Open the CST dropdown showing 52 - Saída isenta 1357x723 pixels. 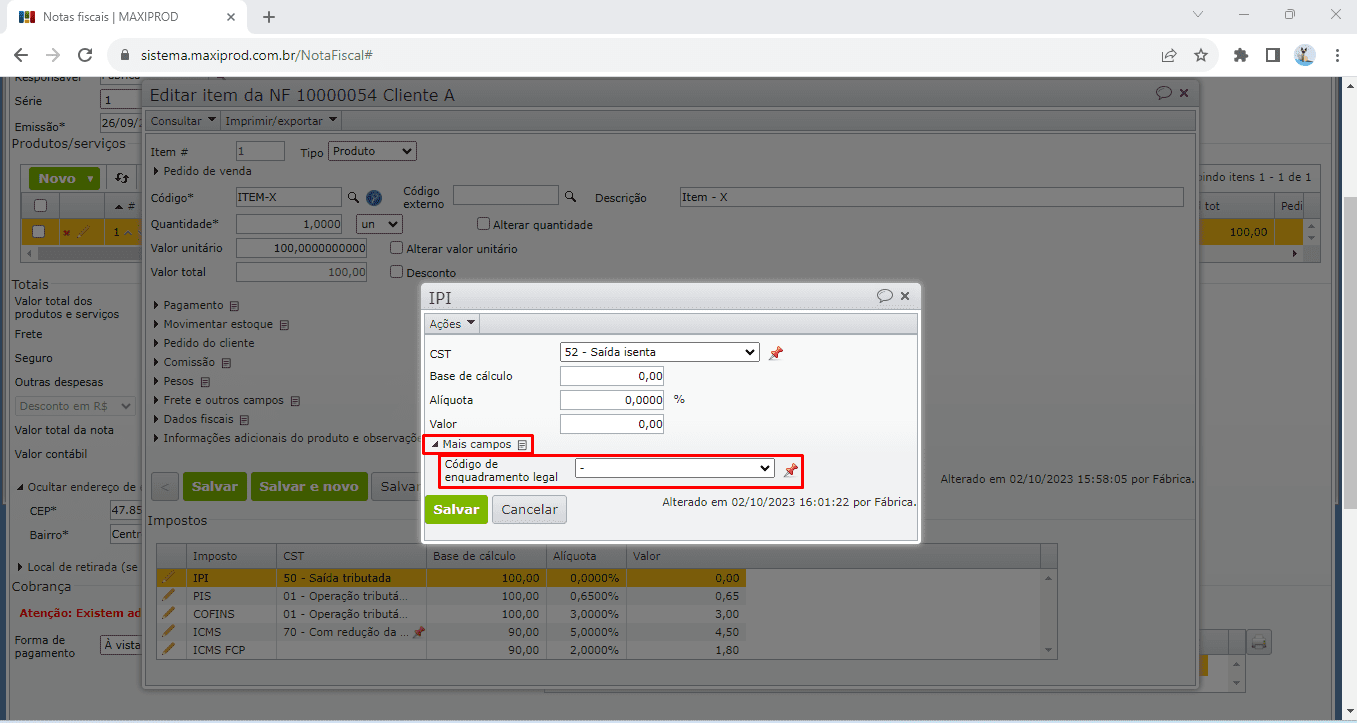[x=660, y=352]
